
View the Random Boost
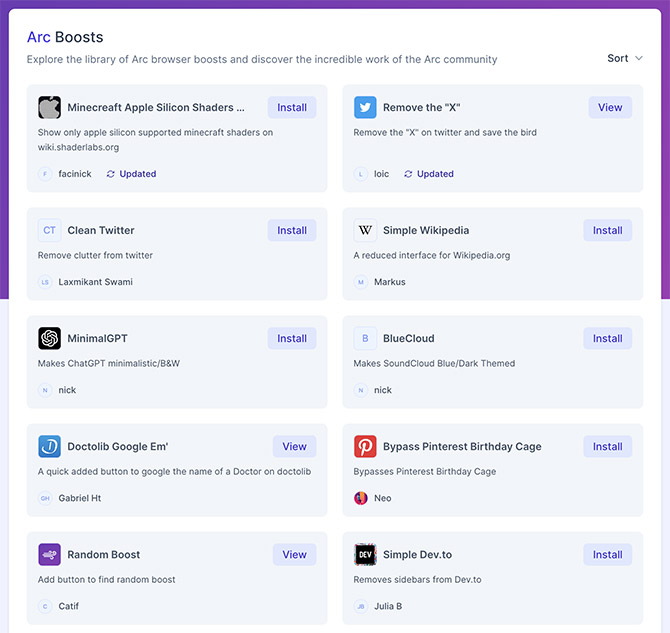(294, 555)
